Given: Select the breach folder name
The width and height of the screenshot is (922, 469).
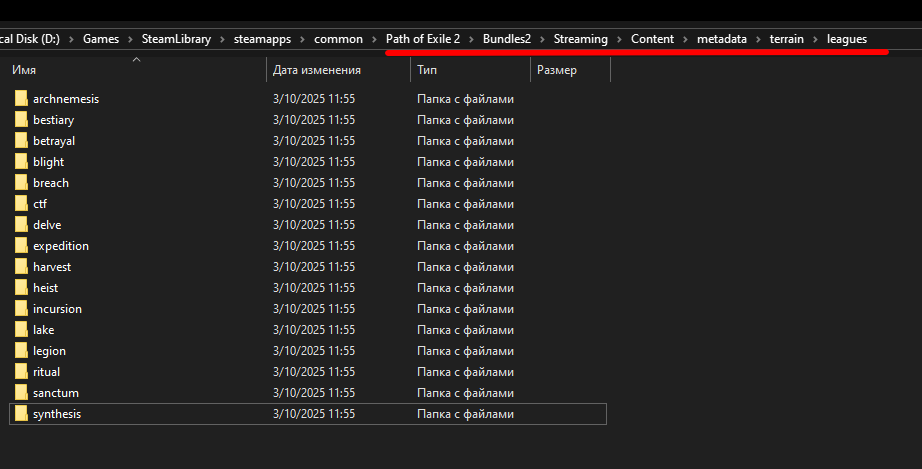Looking at the screenshot, I should [x=51, y=183].
